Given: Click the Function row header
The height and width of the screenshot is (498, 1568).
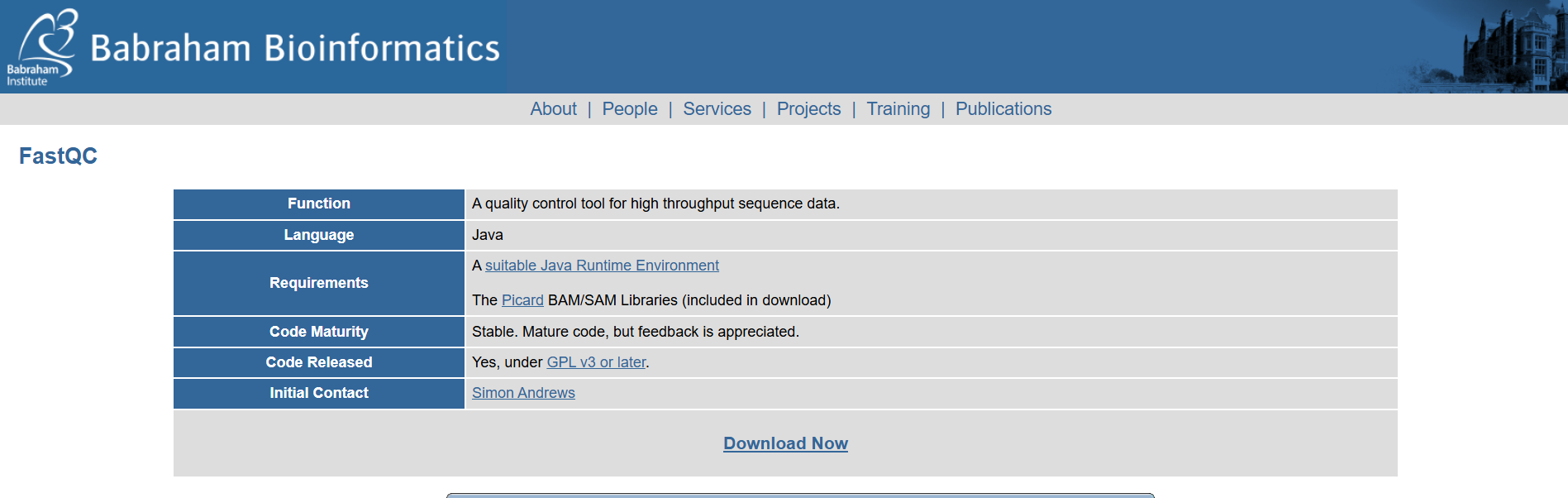Looking at the screenshot, I should click(x=319, y=204).
